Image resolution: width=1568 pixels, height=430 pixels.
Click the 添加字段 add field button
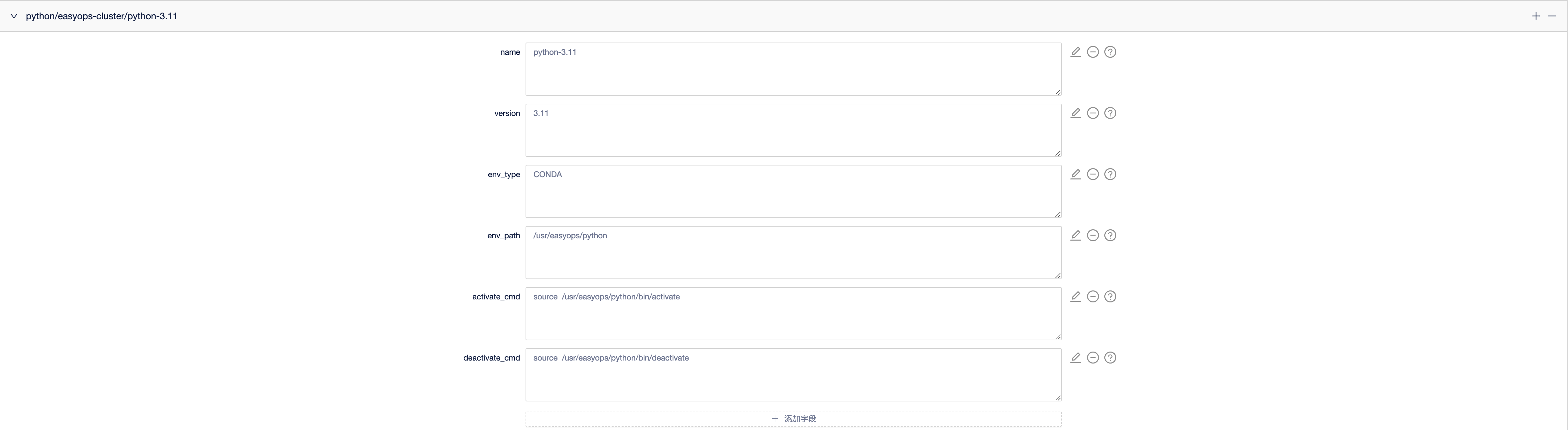point(793,418)
